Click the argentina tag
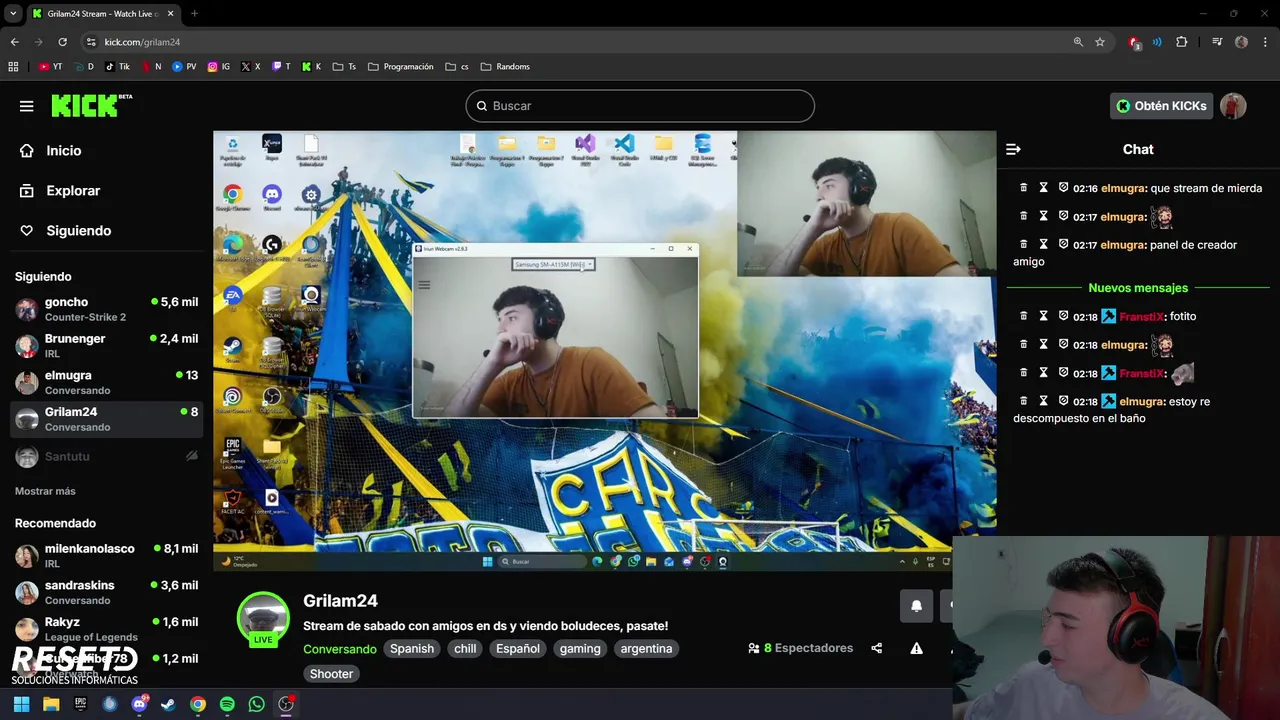Viewport: 1280px width, 720px height. coord(646,649)
